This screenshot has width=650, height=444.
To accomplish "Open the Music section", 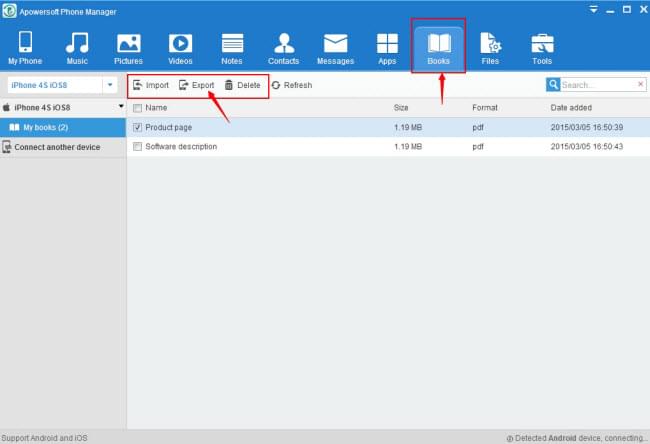I will tap(77, 48).
